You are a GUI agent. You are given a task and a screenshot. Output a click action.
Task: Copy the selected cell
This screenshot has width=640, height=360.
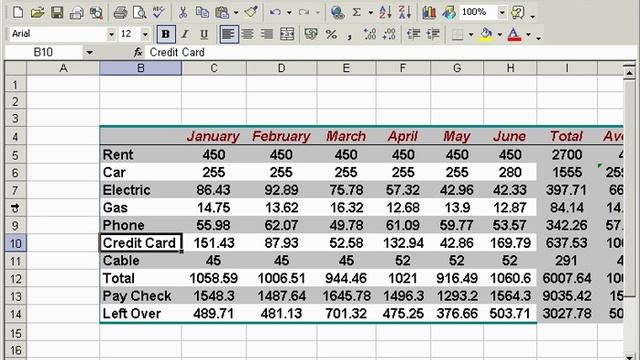click(202, 13)
